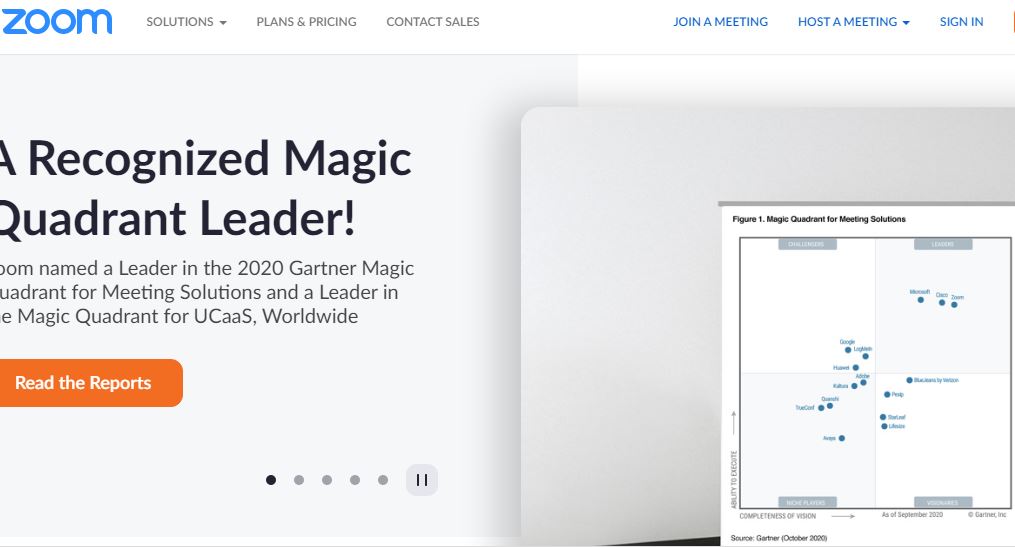Click Join a Meeting link
The width and height of the screenshot is (1015, 547).
click(720, 22)
